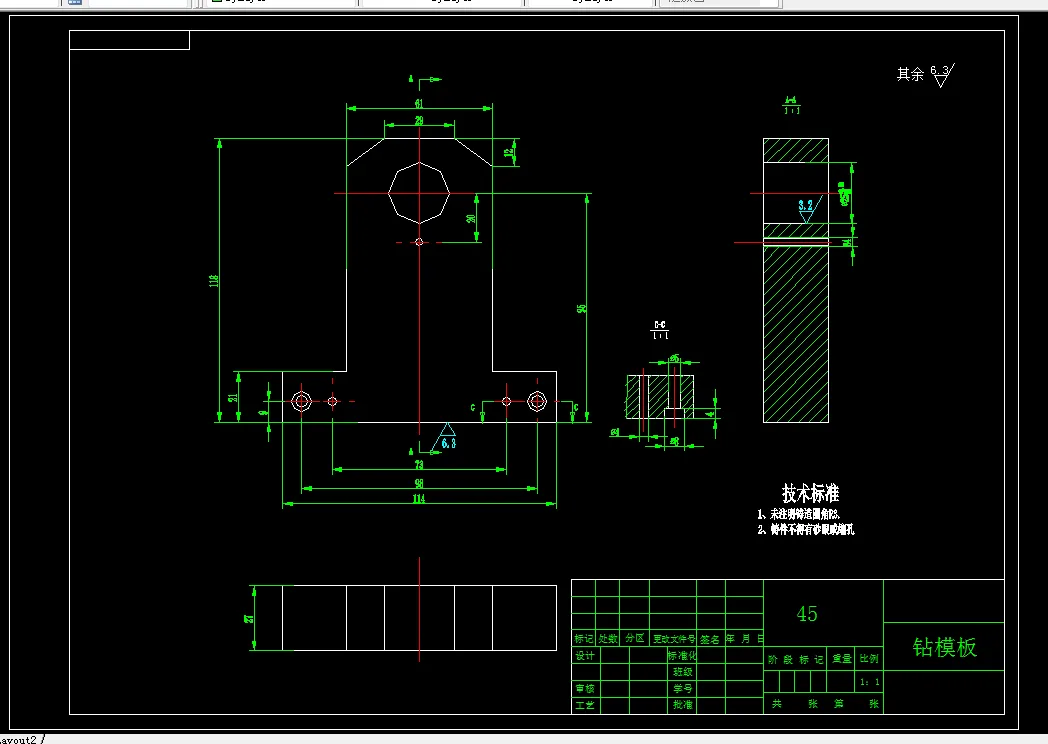
Task: Click the 签名 column header
Action: pyautogui.click(x=710, y=639)
